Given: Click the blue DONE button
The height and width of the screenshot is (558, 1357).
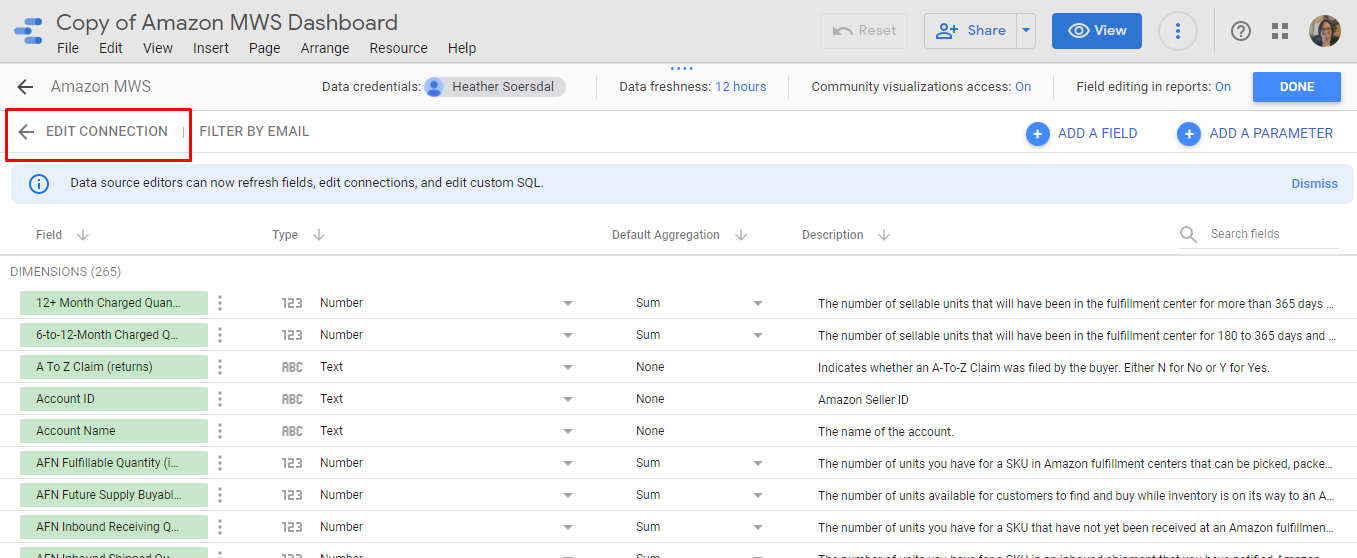Looking at the screenshot, I should (1296, 87).
